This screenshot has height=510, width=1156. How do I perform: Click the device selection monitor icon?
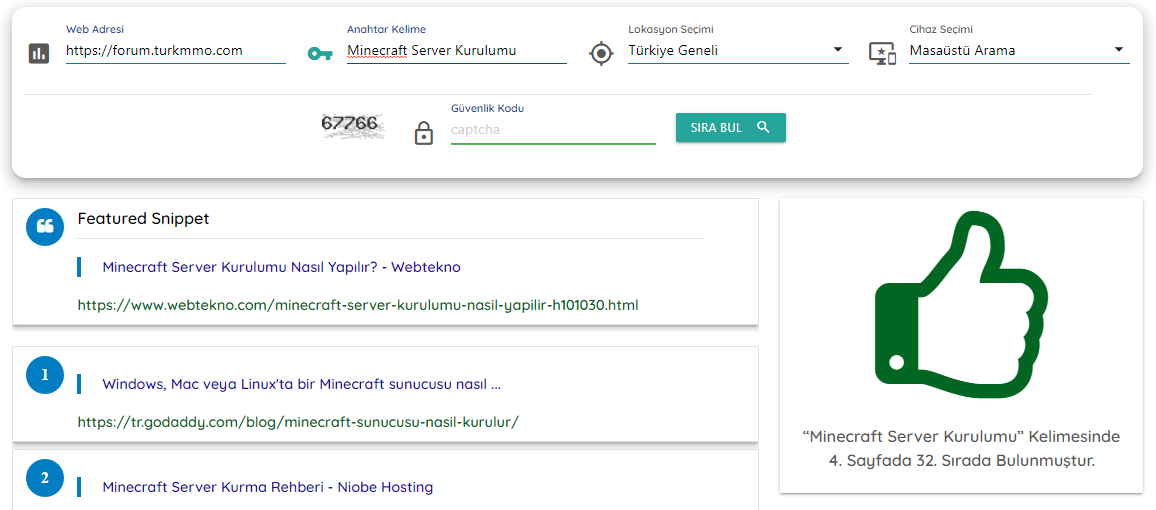(882, 54)
